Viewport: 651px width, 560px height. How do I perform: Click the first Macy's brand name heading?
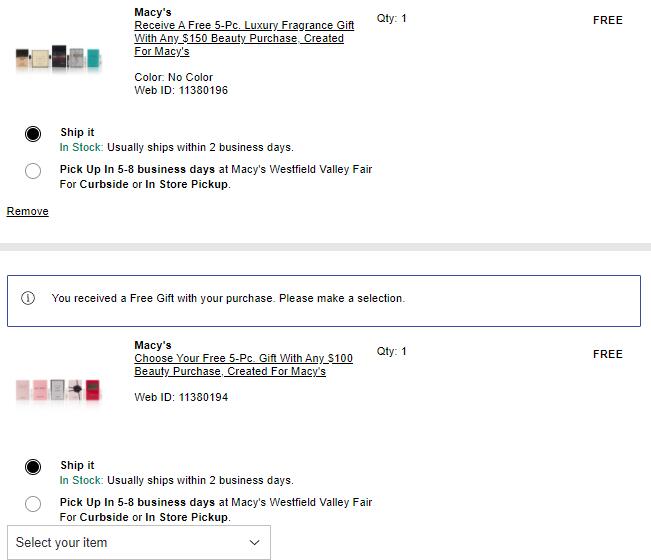[x=153, y=12]
